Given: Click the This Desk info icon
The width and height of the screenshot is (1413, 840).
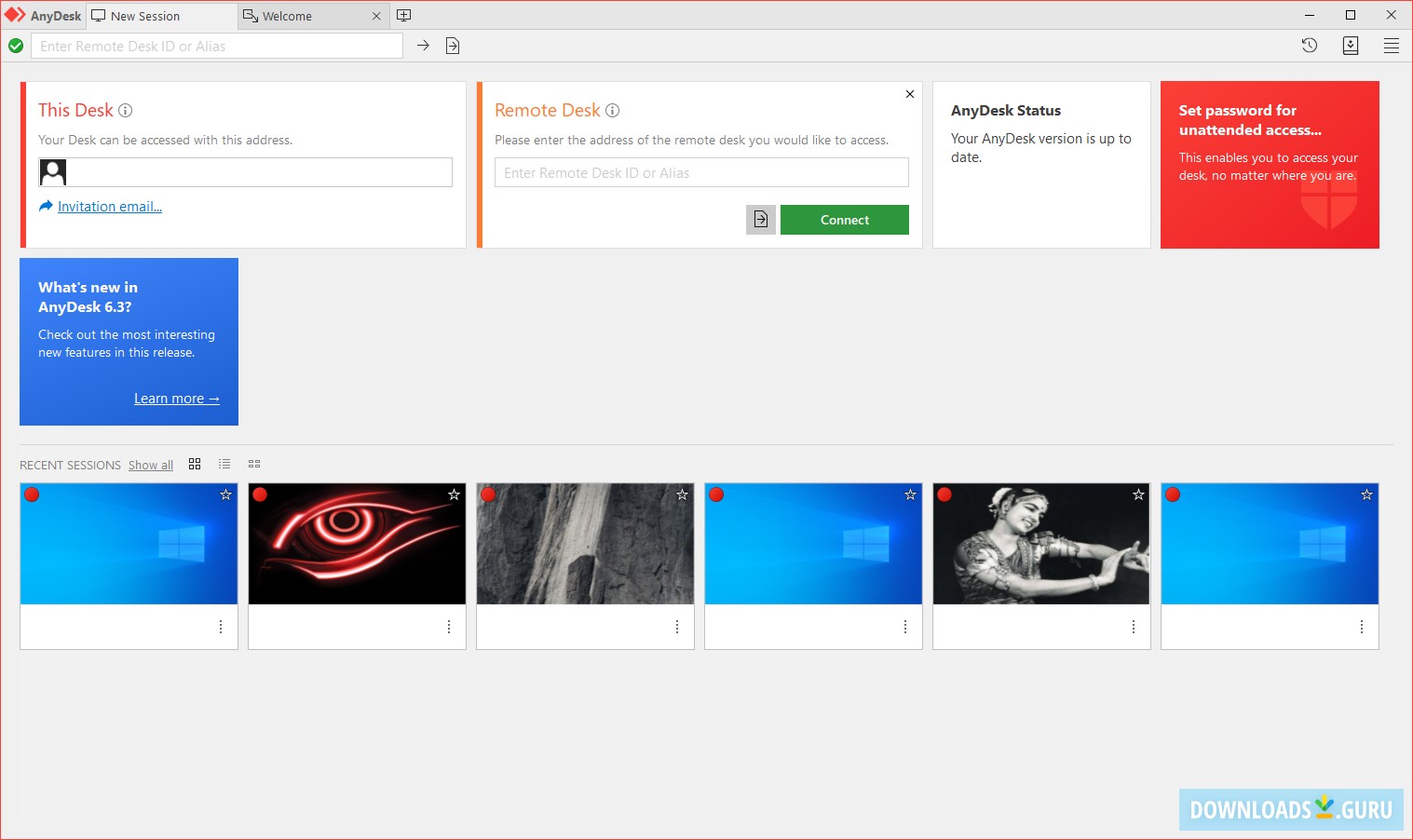Looking at the screenshot, I should point(126,111).
